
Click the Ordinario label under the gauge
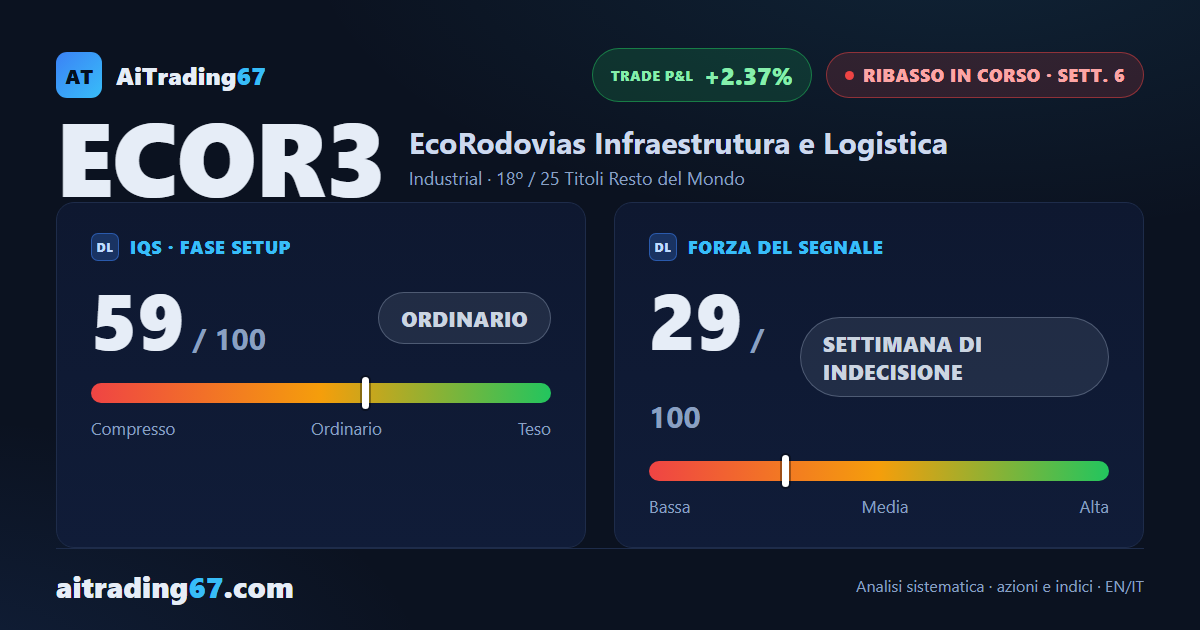[346, 429]
